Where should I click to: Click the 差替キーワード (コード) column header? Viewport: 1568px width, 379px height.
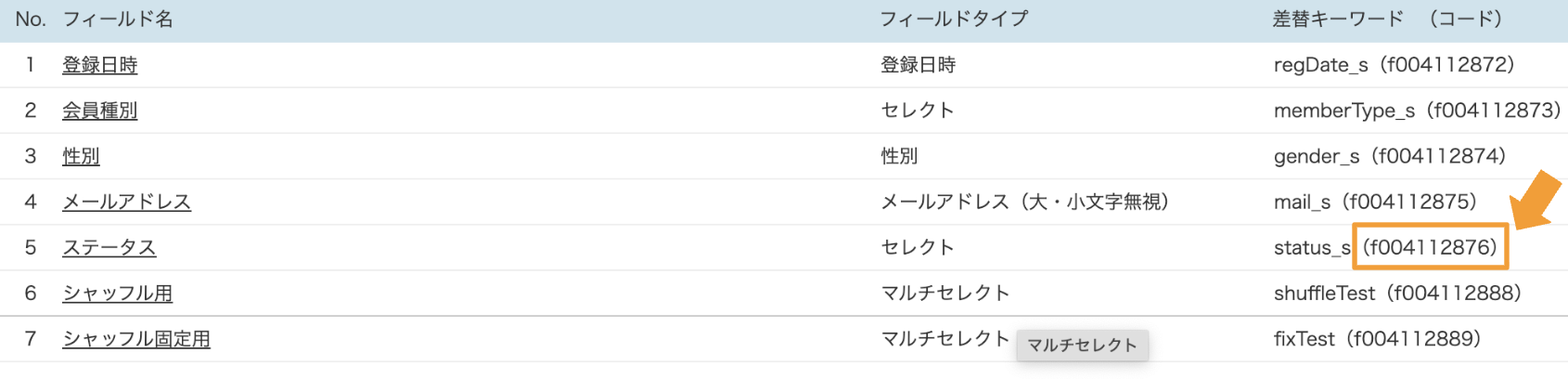click(x=1386, y=20)
